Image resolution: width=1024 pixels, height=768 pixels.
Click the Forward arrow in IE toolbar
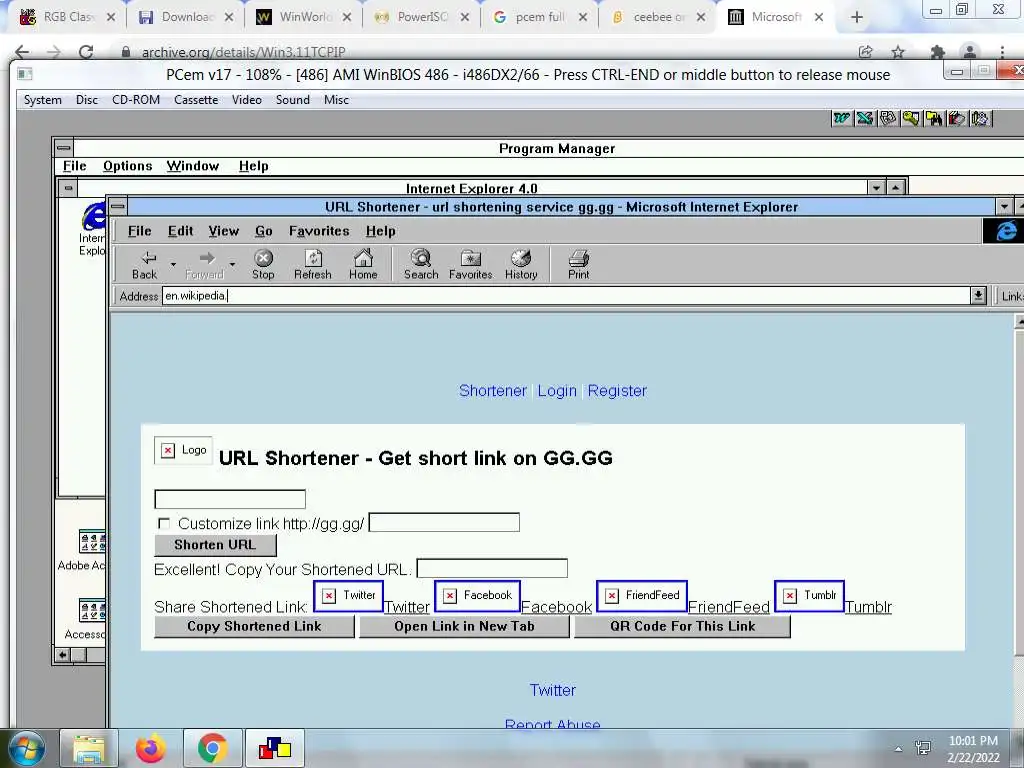(207, 258)
